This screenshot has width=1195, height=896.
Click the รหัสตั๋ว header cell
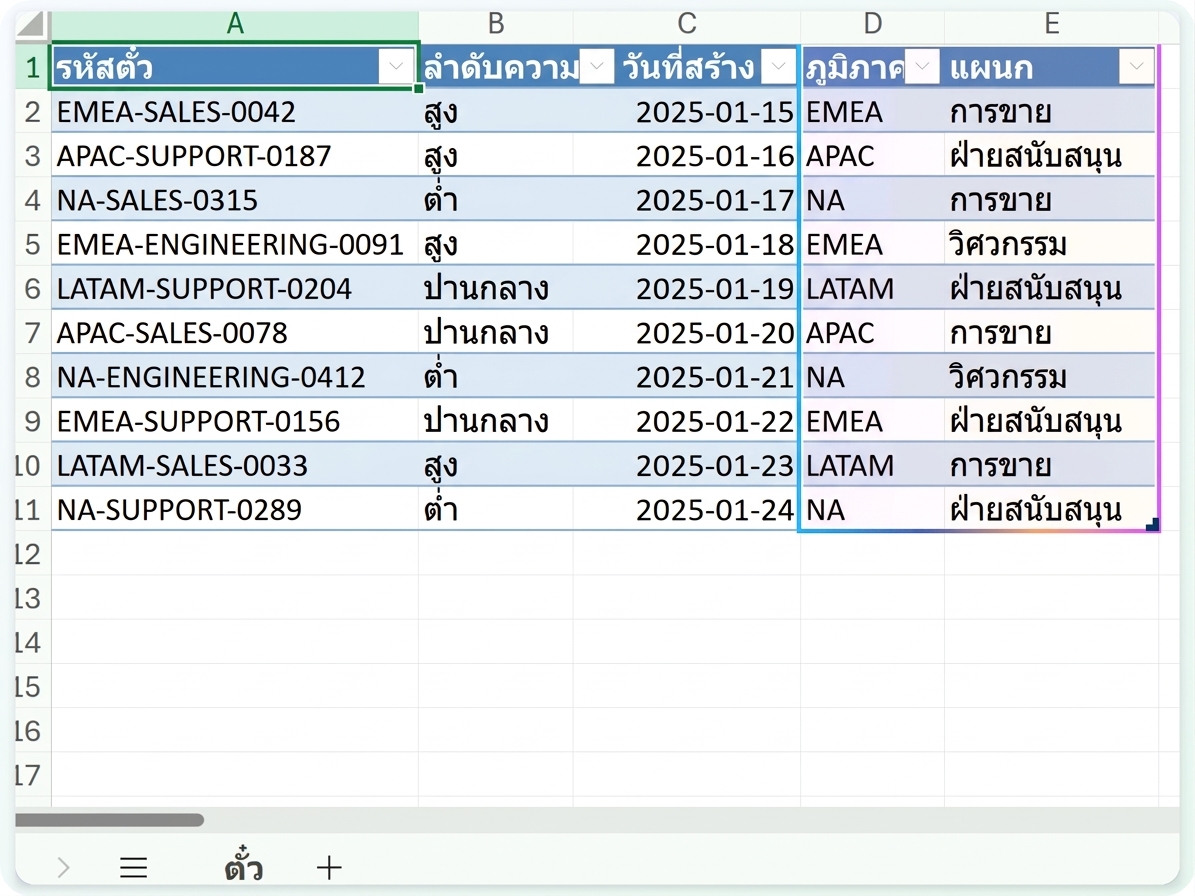235,67
